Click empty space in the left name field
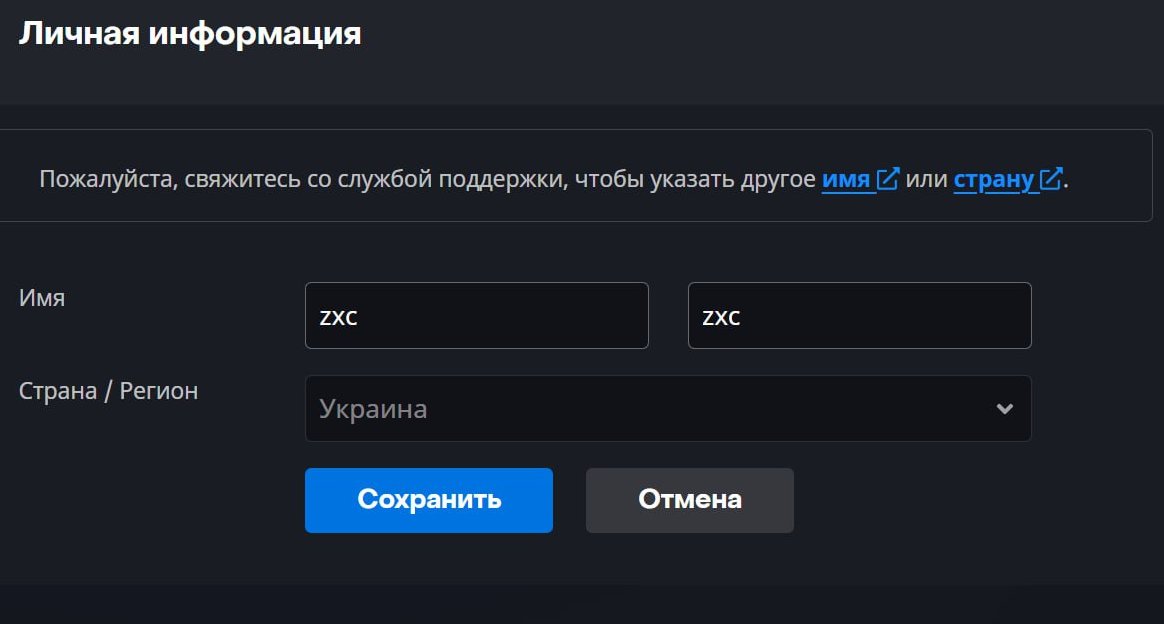 point(520,315)
